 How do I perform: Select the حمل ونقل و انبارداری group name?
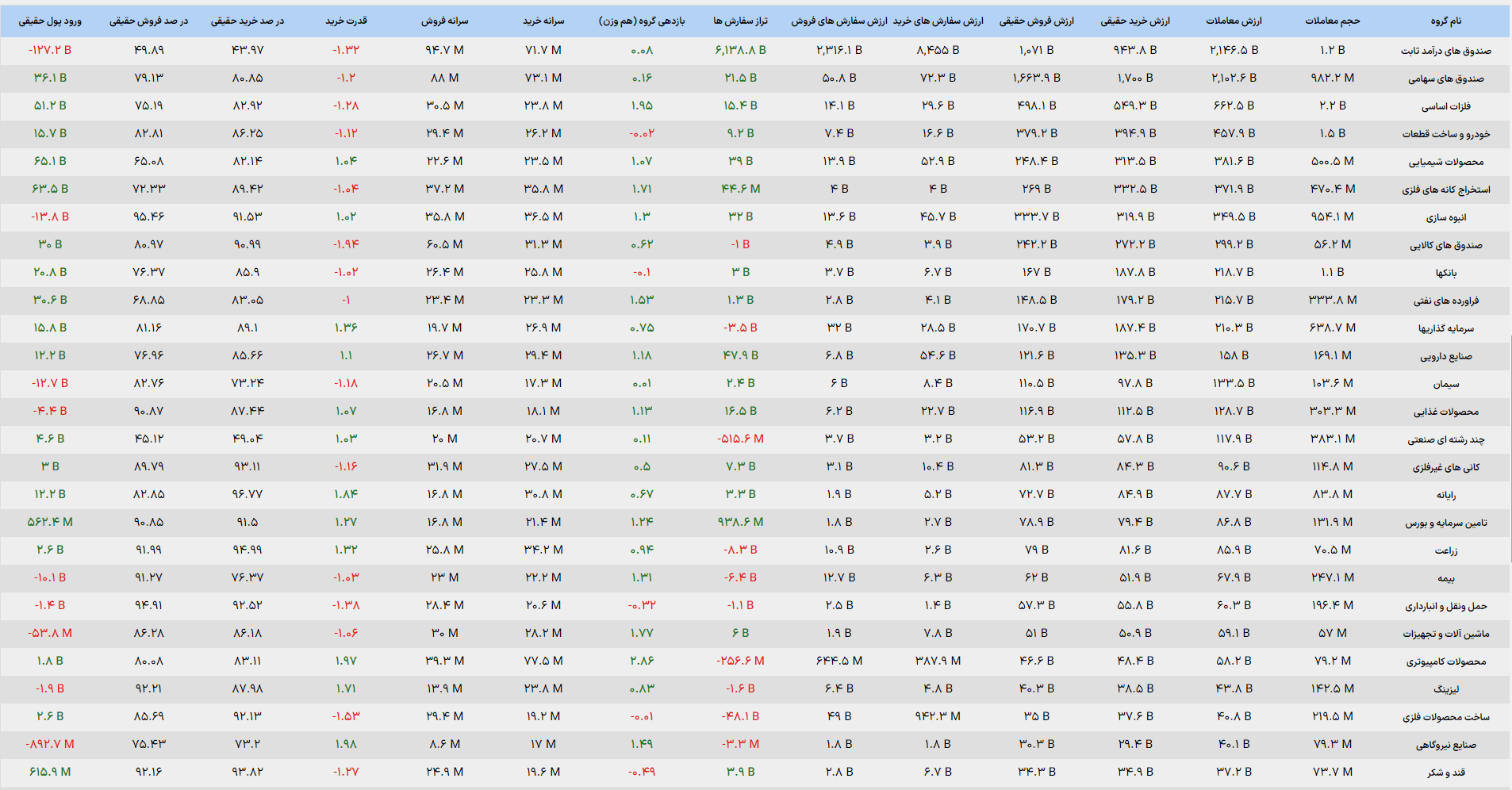[1445, 606]
